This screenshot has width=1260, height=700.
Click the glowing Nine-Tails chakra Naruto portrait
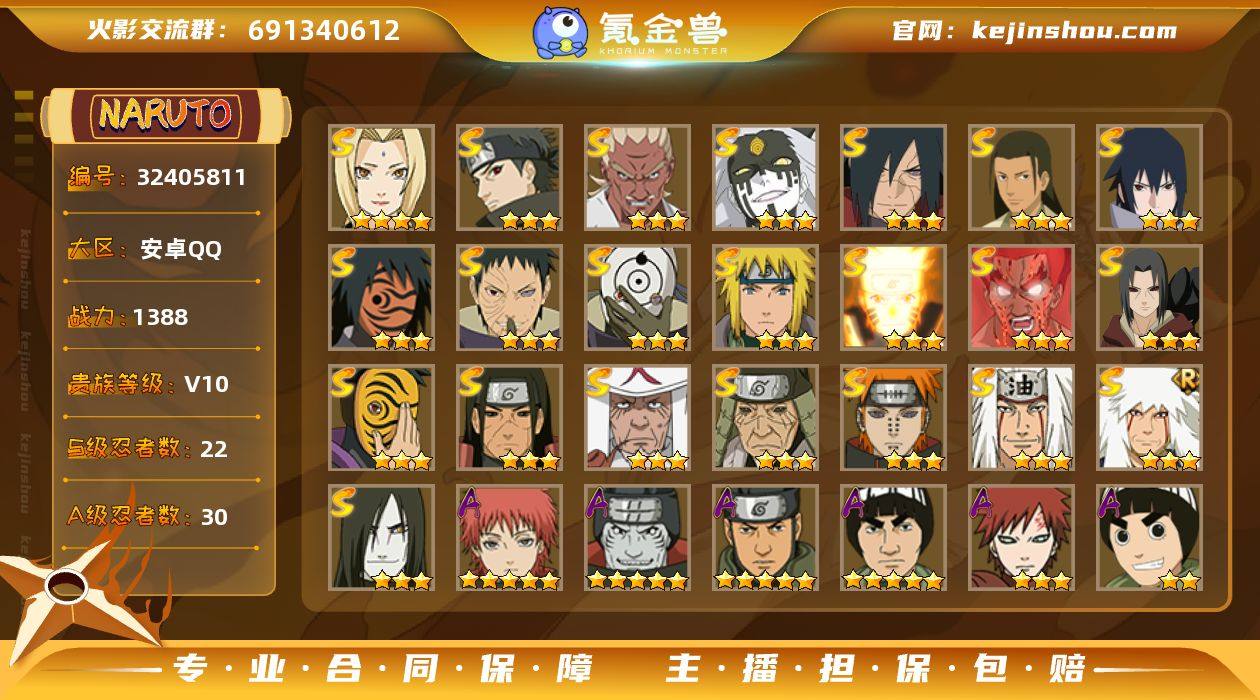[893, 297]
